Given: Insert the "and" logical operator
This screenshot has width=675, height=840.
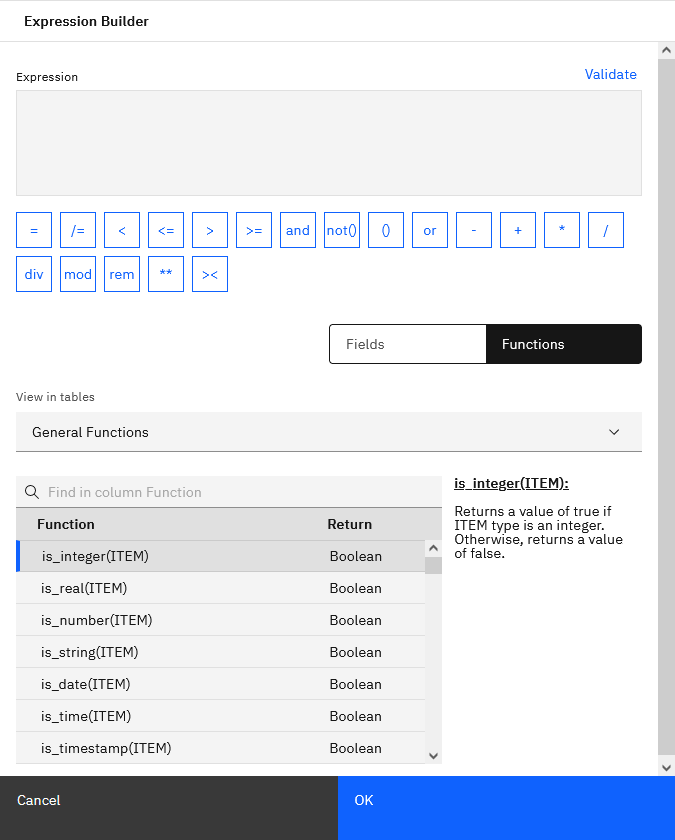Looking at the screenshot, I should (x=297, y=230).
